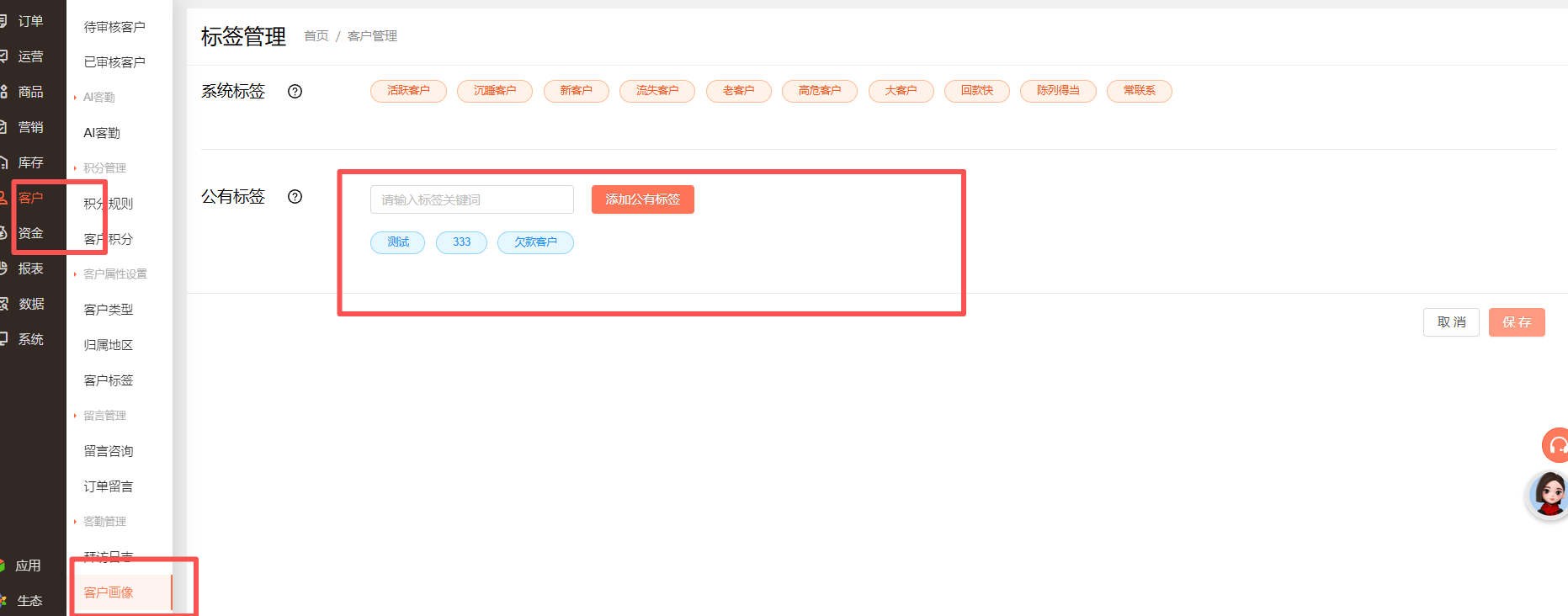Viewport: 1568px width, 616px height.
Task: Open the 系统 section in the sidebar
Action: 30,339
